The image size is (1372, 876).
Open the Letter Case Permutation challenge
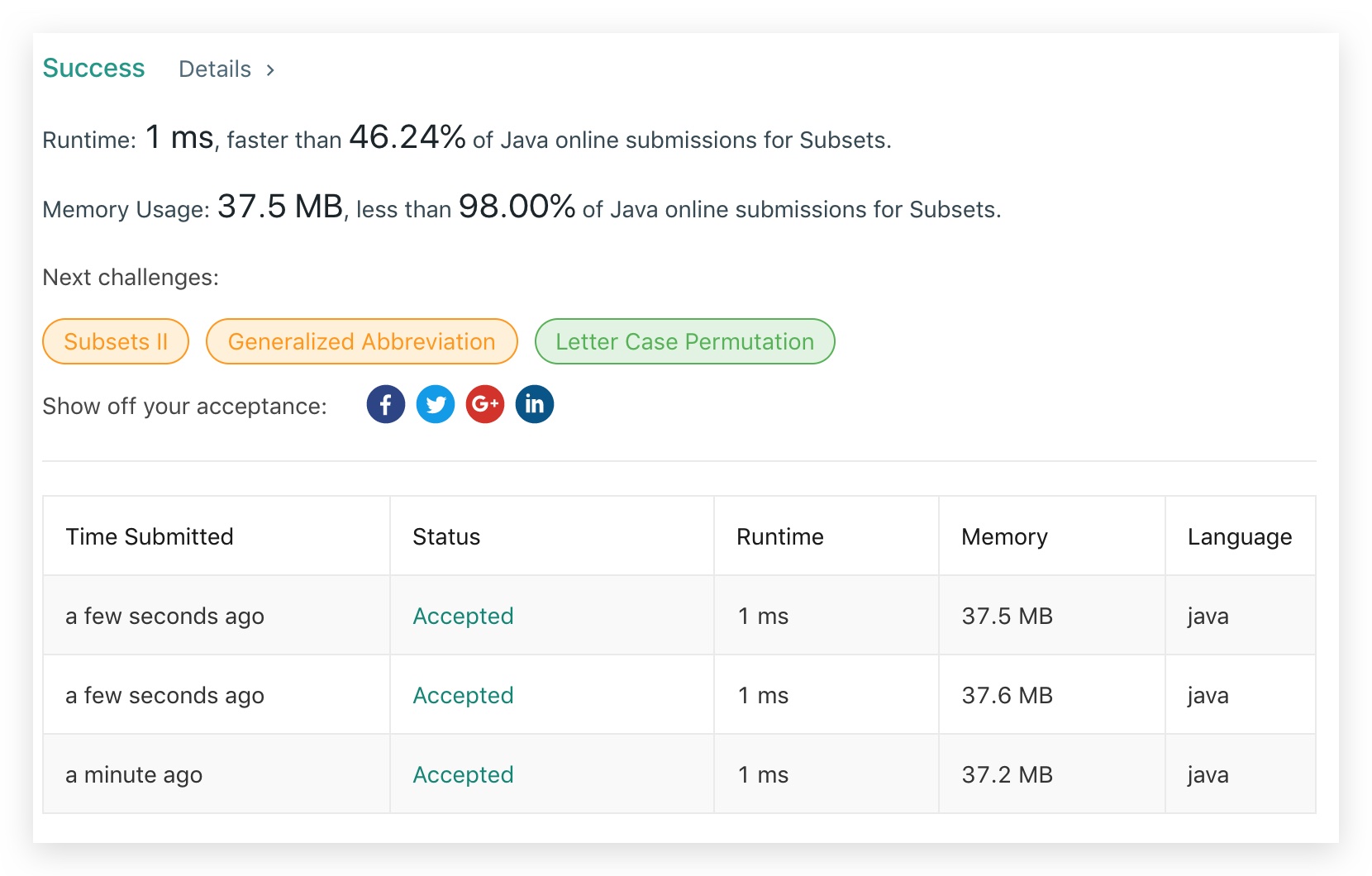tap(685, 341)
